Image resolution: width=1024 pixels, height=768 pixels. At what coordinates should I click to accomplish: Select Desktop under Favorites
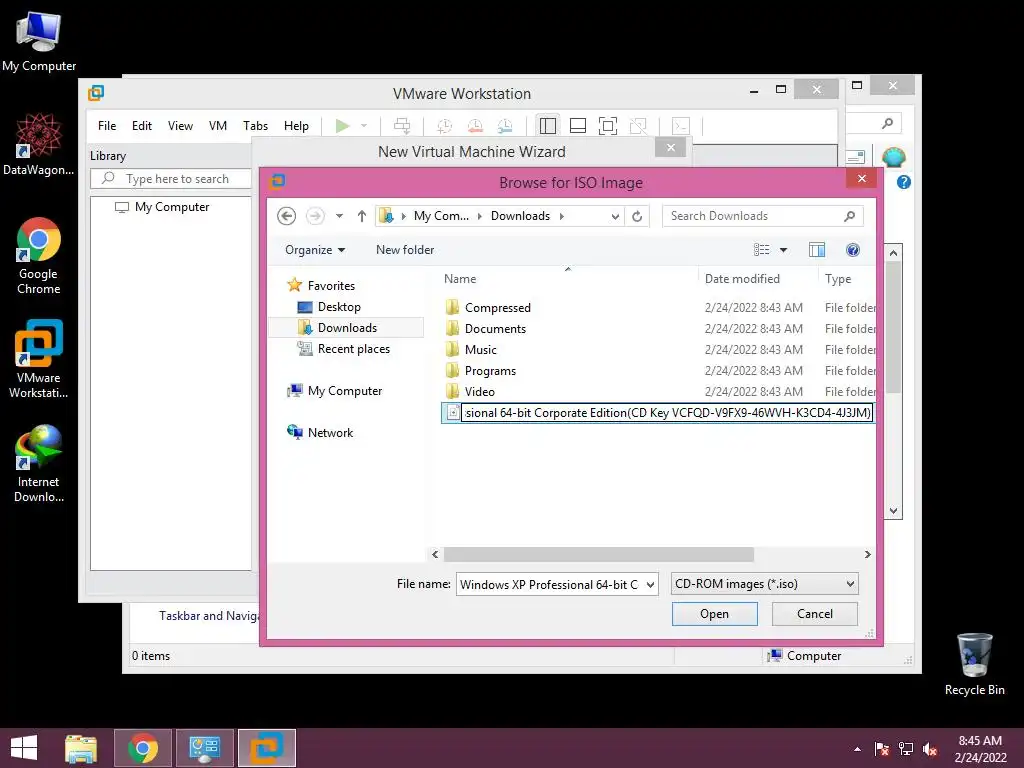(339, 307)
